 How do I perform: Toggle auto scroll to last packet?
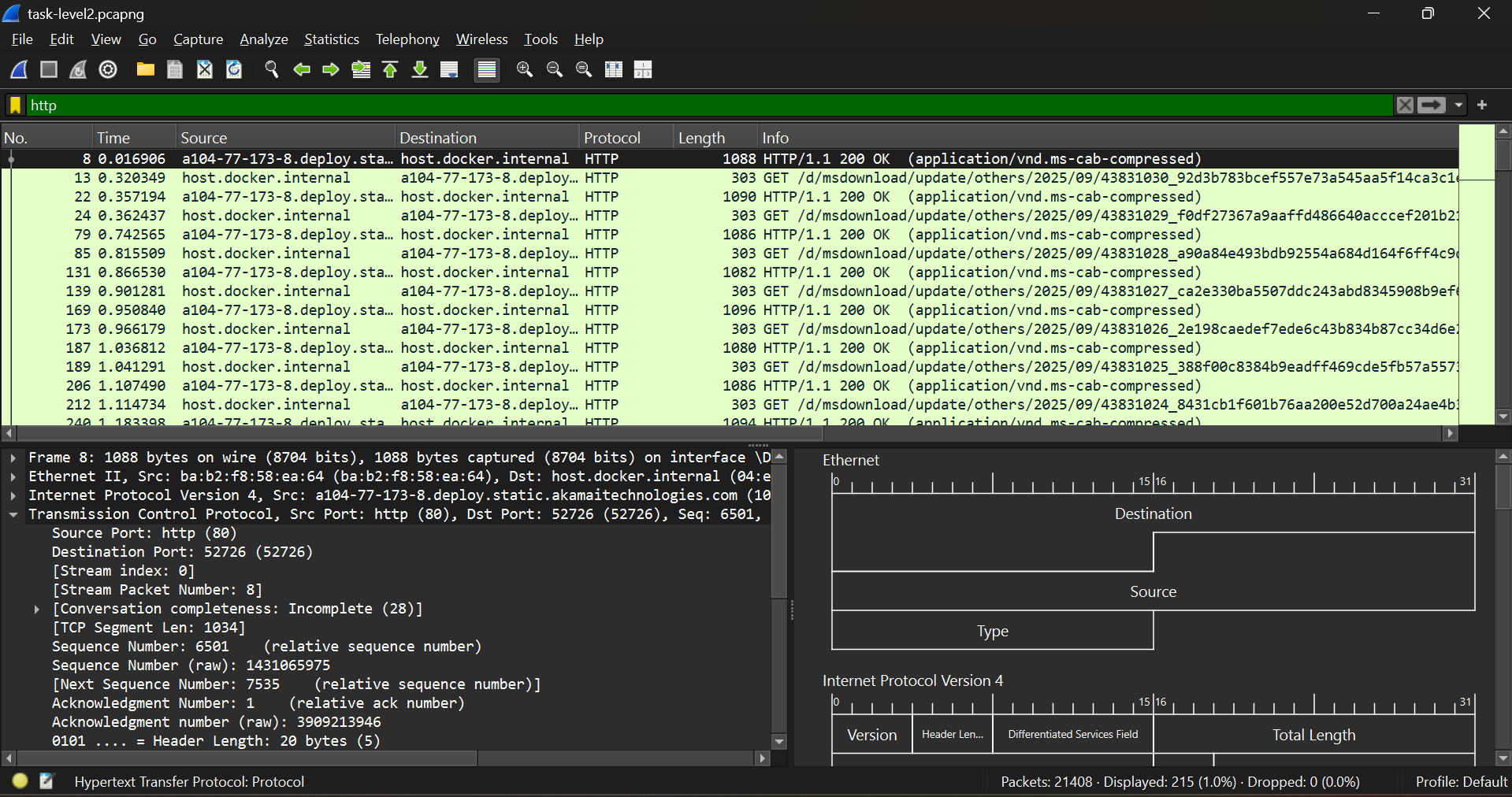pos(449,69)
